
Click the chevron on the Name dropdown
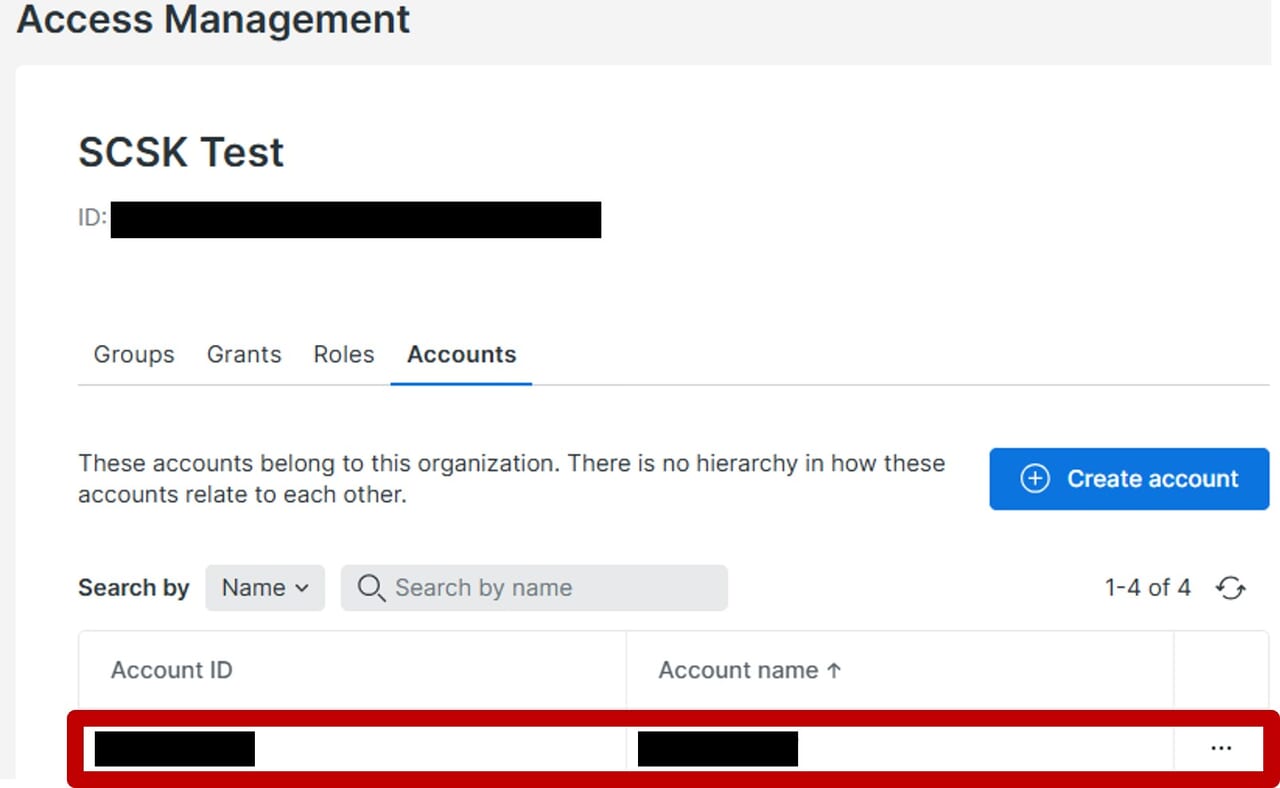coord(302,588)
